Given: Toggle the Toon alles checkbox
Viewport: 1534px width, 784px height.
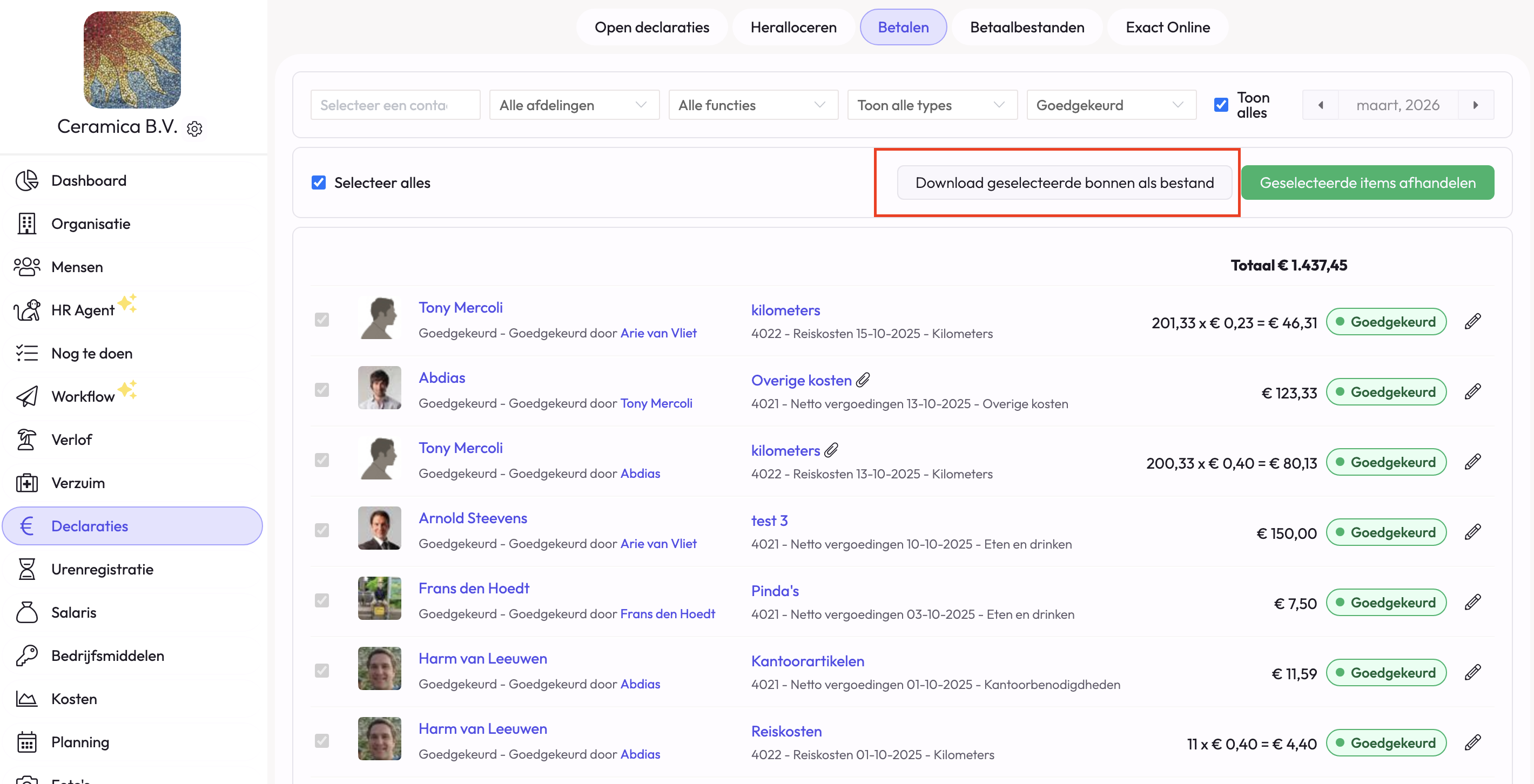Looking at the screenshot, I should pyautogui.click(x=1221, y=105).
